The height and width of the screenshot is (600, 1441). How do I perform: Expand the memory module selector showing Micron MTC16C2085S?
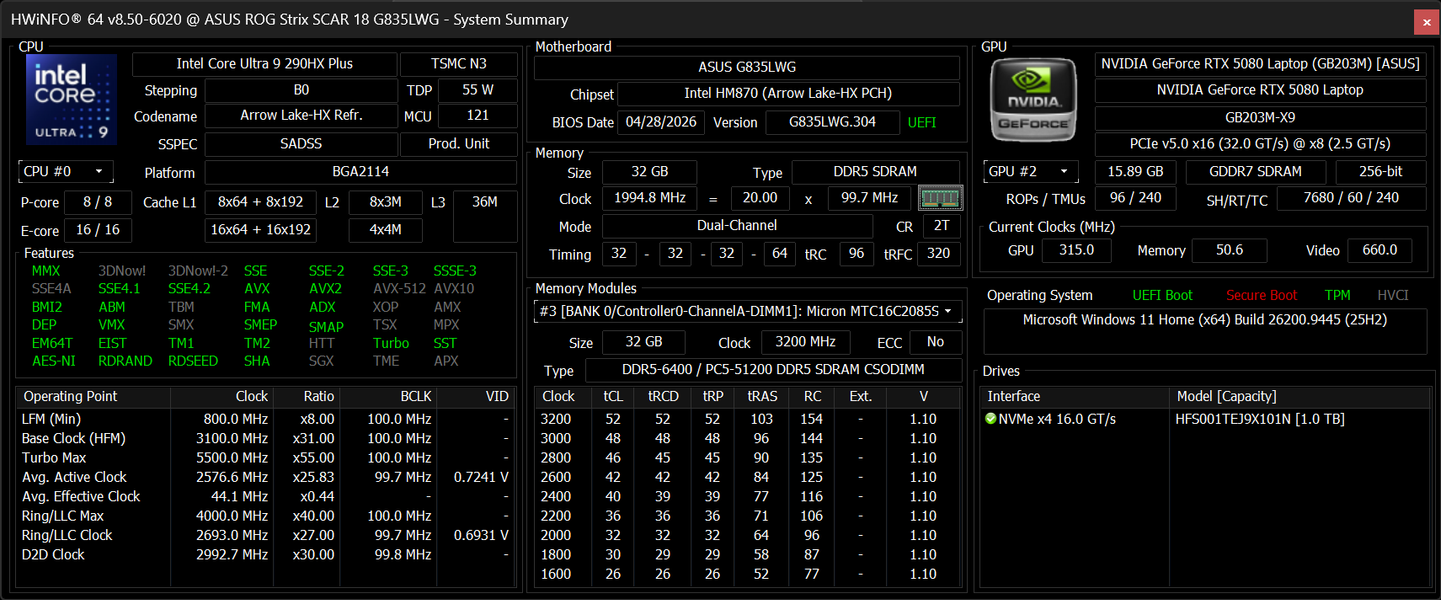click(x=748, y=311)
